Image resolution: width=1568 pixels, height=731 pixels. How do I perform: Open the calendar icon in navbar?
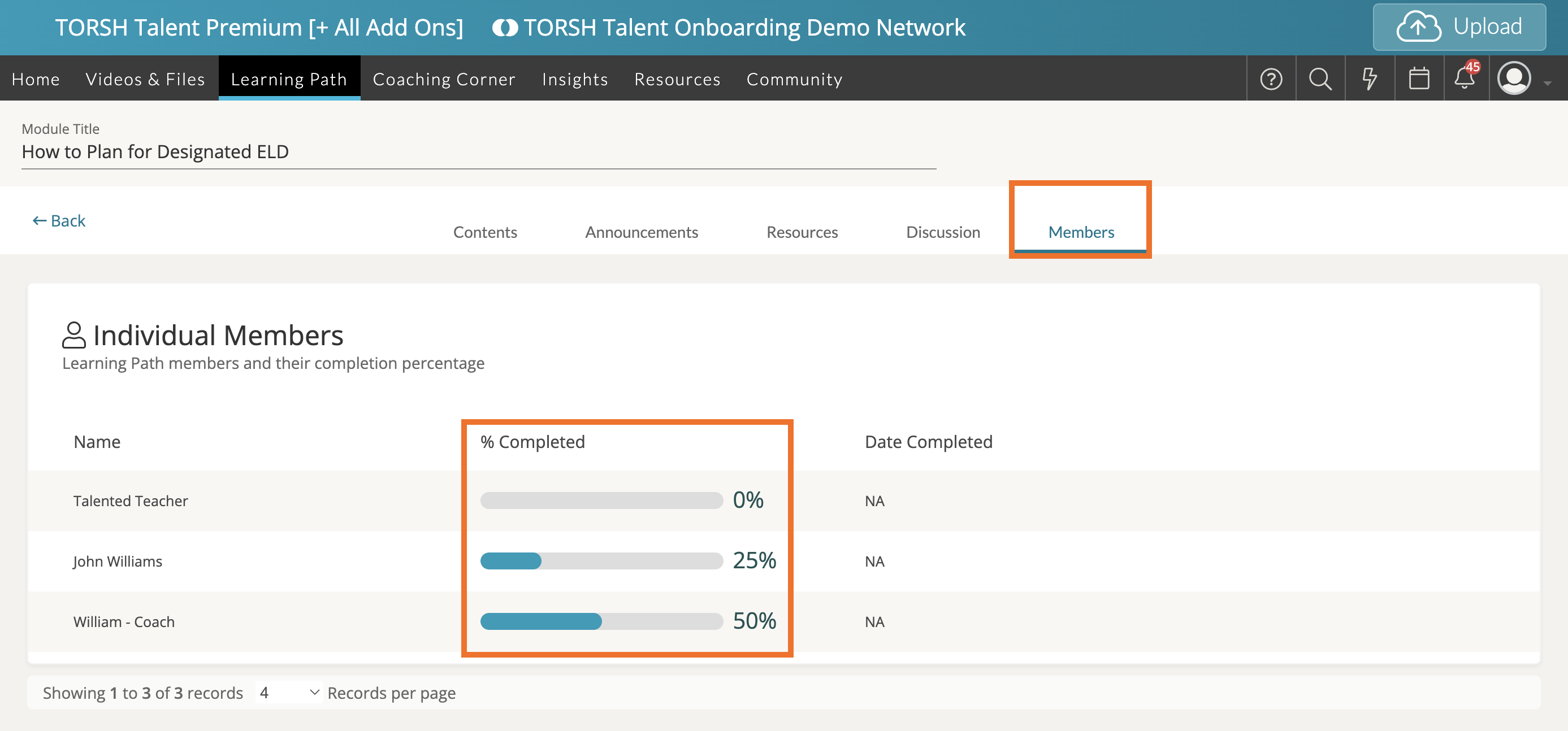pos(1418,79)
